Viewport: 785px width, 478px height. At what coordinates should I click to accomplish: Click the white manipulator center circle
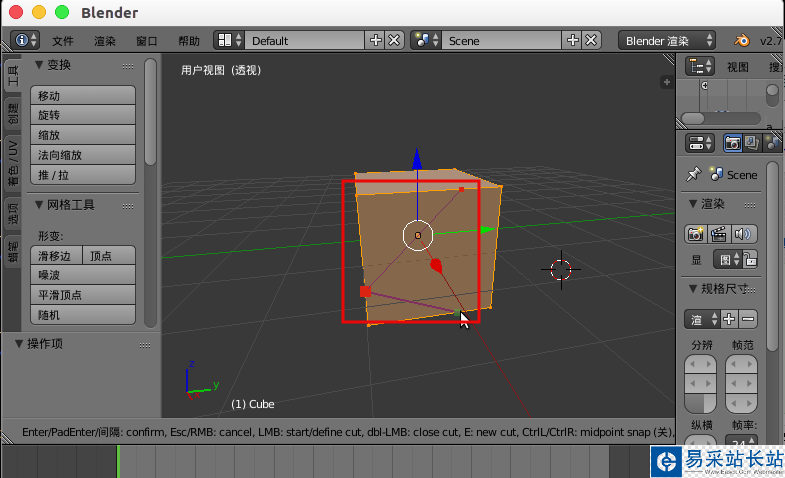coord(418,235)
